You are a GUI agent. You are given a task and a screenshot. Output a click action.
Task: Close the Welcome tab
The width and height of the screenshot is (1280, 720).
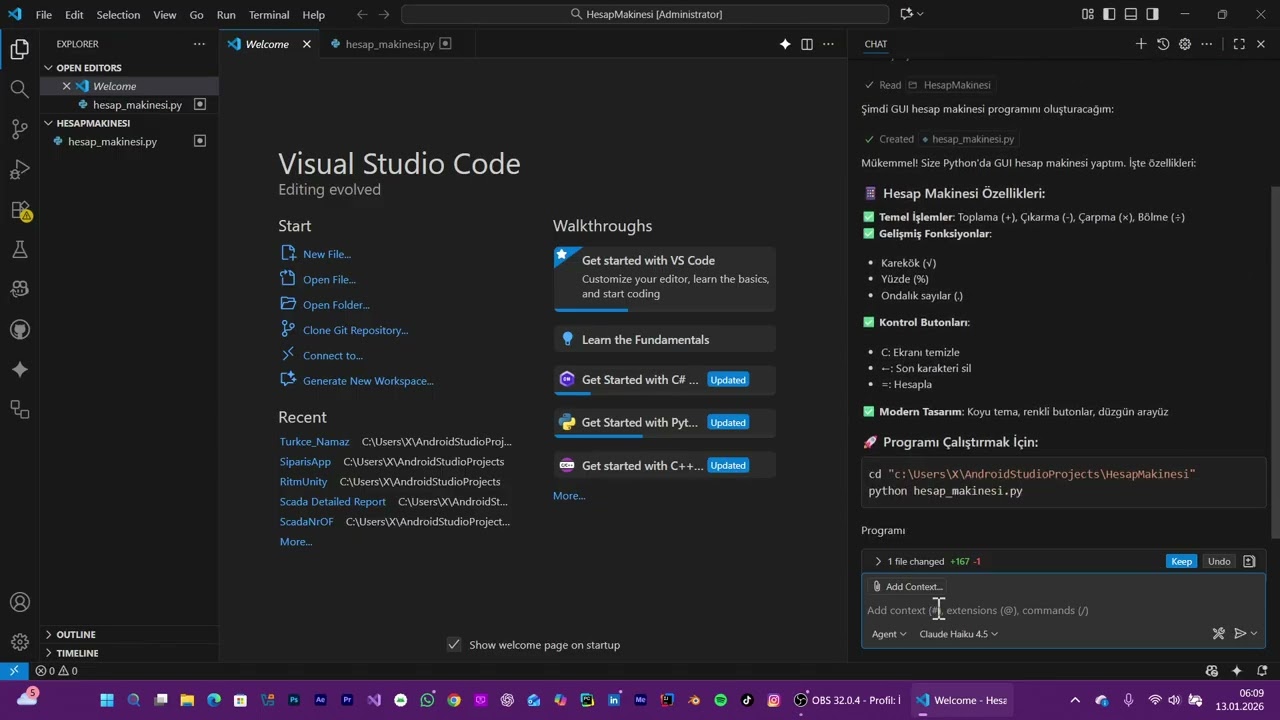(x=307, y=44)
